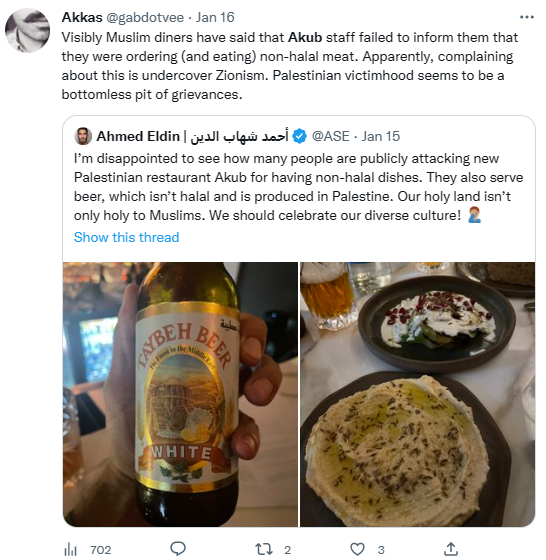Image resolution: width=546 pixels, height=560 pixels.
Task: Click the Akkas display name
Action: 82,17
